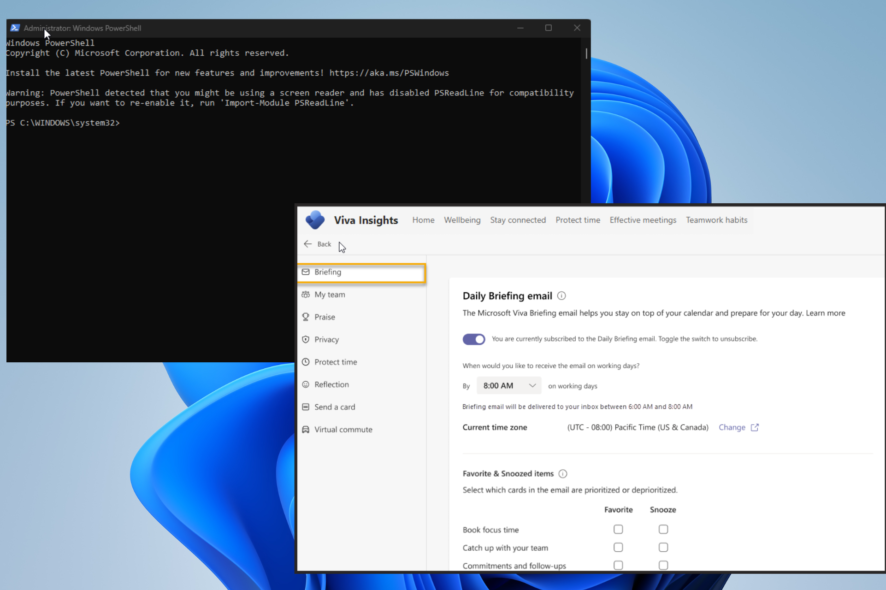Check Favorite for Catch up with your team
Image resolution: width=886 pixels, height=590 pixels.
[618, 548]
